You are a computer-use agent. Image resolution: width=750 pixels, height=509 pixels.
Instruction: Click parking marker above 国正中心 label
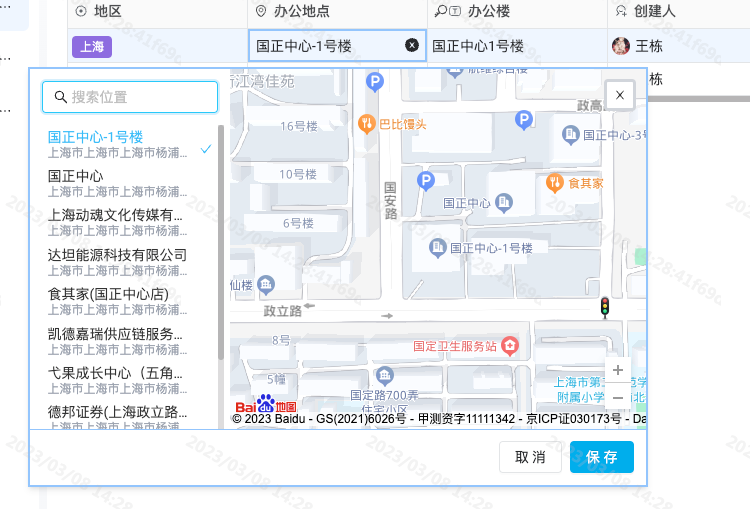click(x=426, y=181)
